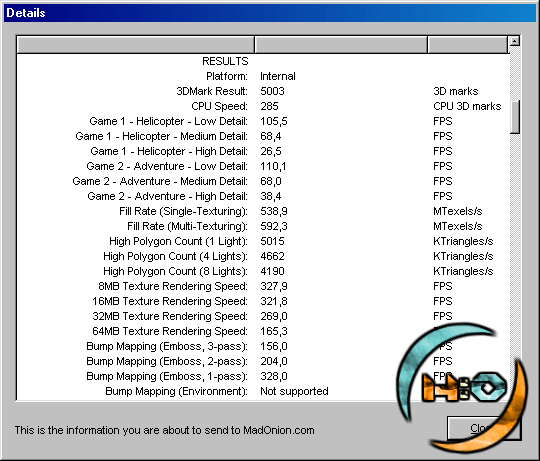Select KTriangles/s unit for 1 Light row

tap(463, 241)
